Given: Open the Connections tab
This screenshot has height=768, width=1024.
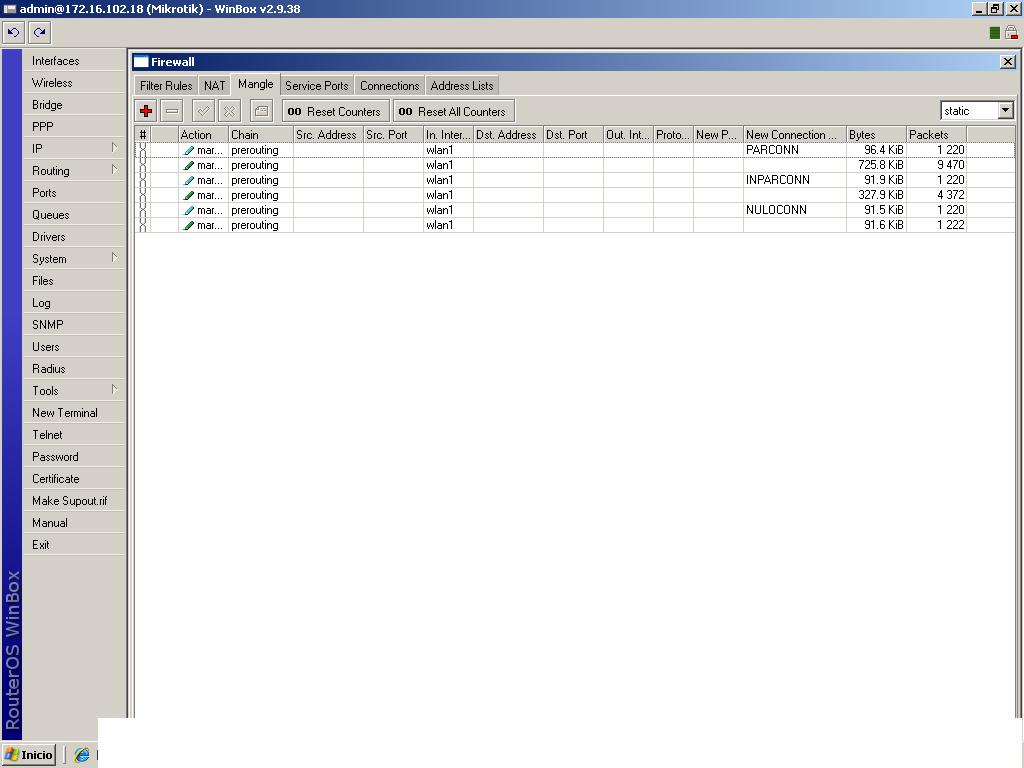Looking at the screenshot, I should (x=390, y=86).
